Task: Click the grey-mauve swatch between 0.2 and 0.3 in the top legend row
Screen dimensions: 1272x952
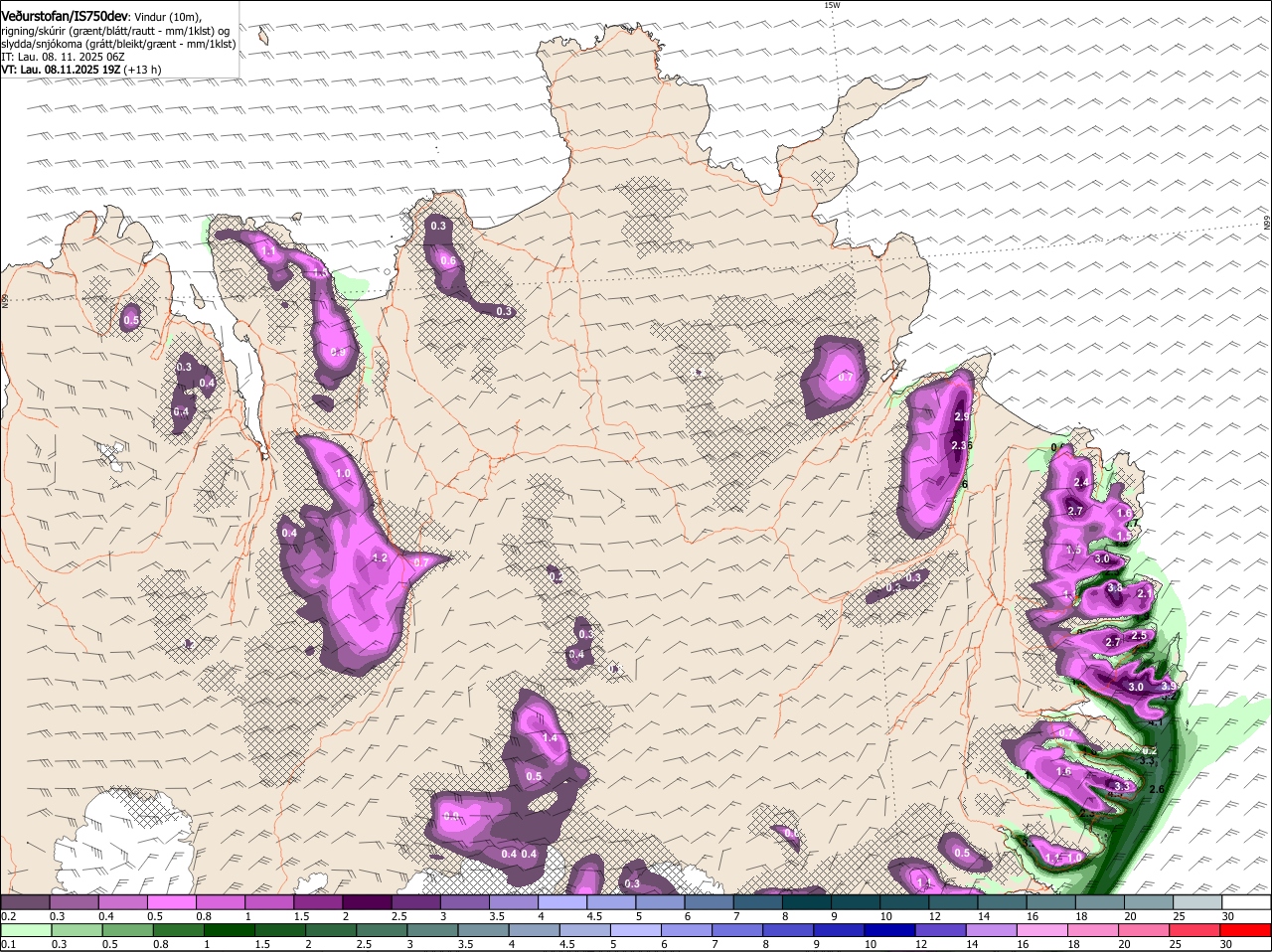Action: tap(25, 901)
